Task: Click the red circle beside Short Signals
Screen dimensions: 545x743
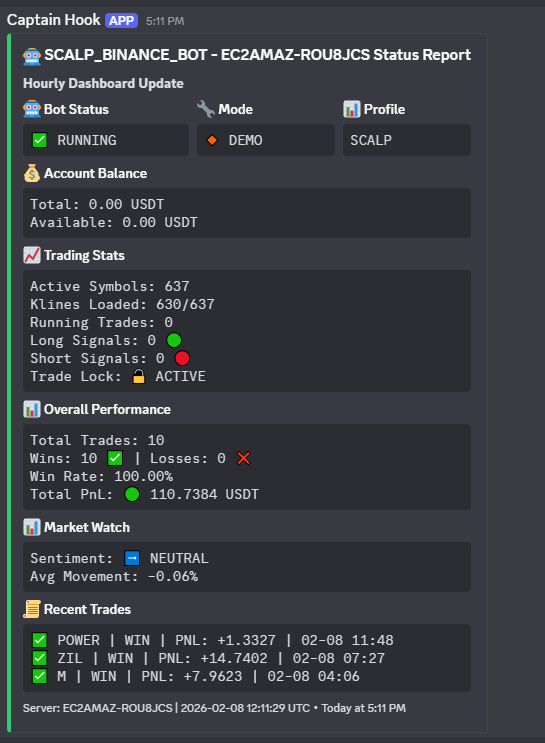Action: point(182,358)
